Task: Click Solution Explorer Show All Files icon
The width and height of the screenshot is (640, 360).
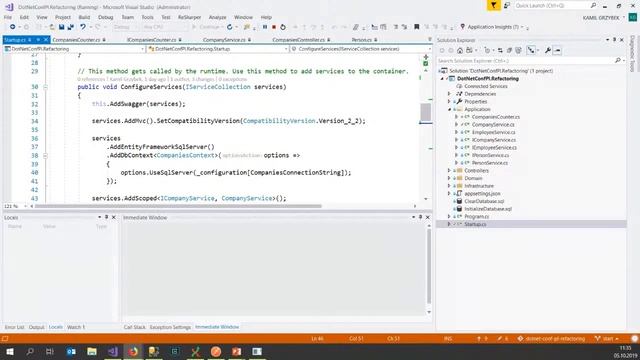Action: 518,50
